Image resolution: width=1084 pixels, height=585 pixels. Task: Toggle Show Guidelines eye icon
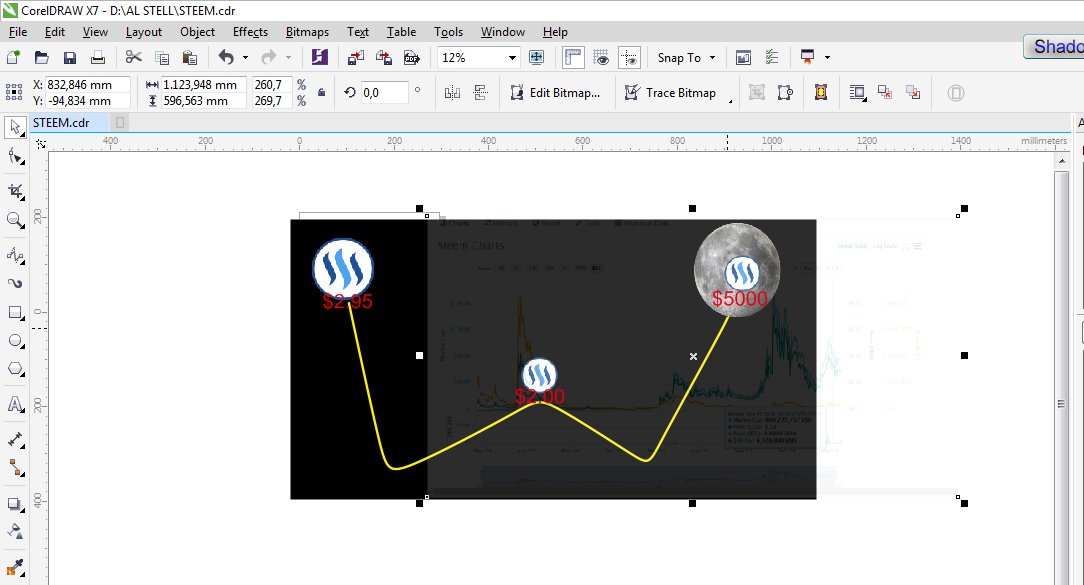tap(629, 57)
